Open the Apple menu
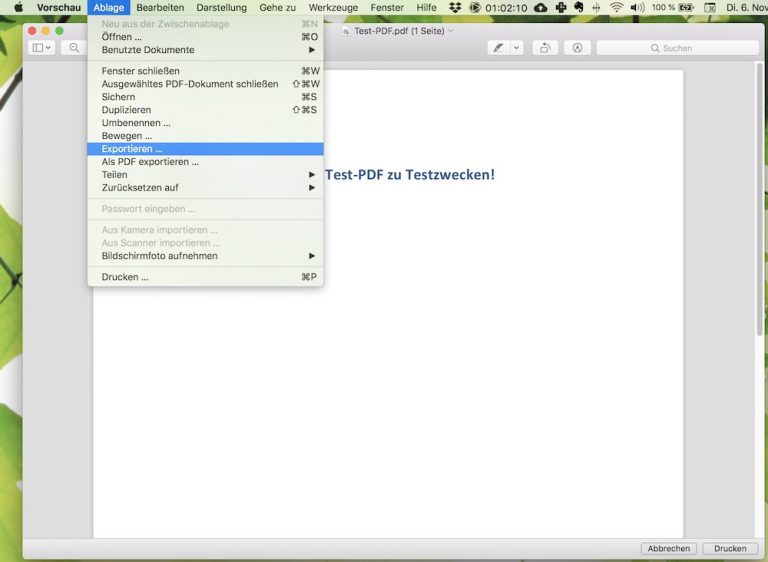 [18, 7]
